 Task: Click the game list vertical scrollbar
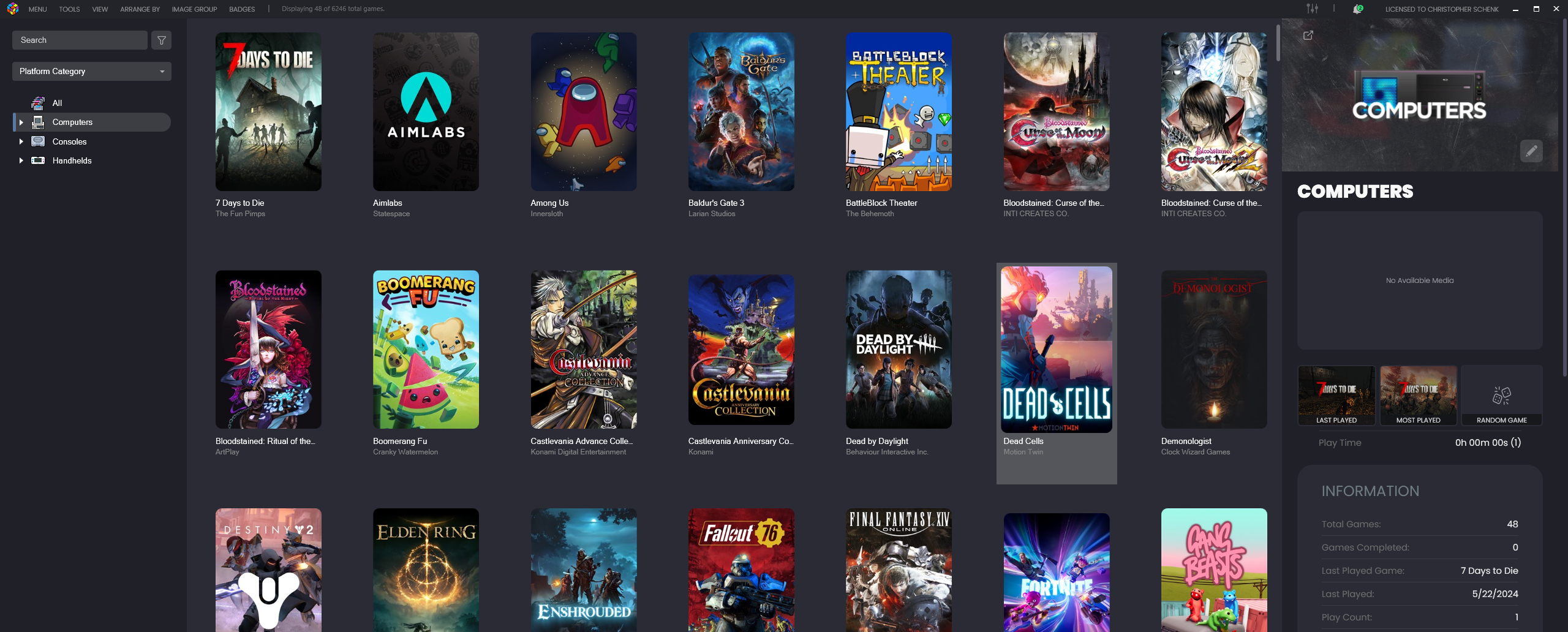click(x=1278, y=43)
